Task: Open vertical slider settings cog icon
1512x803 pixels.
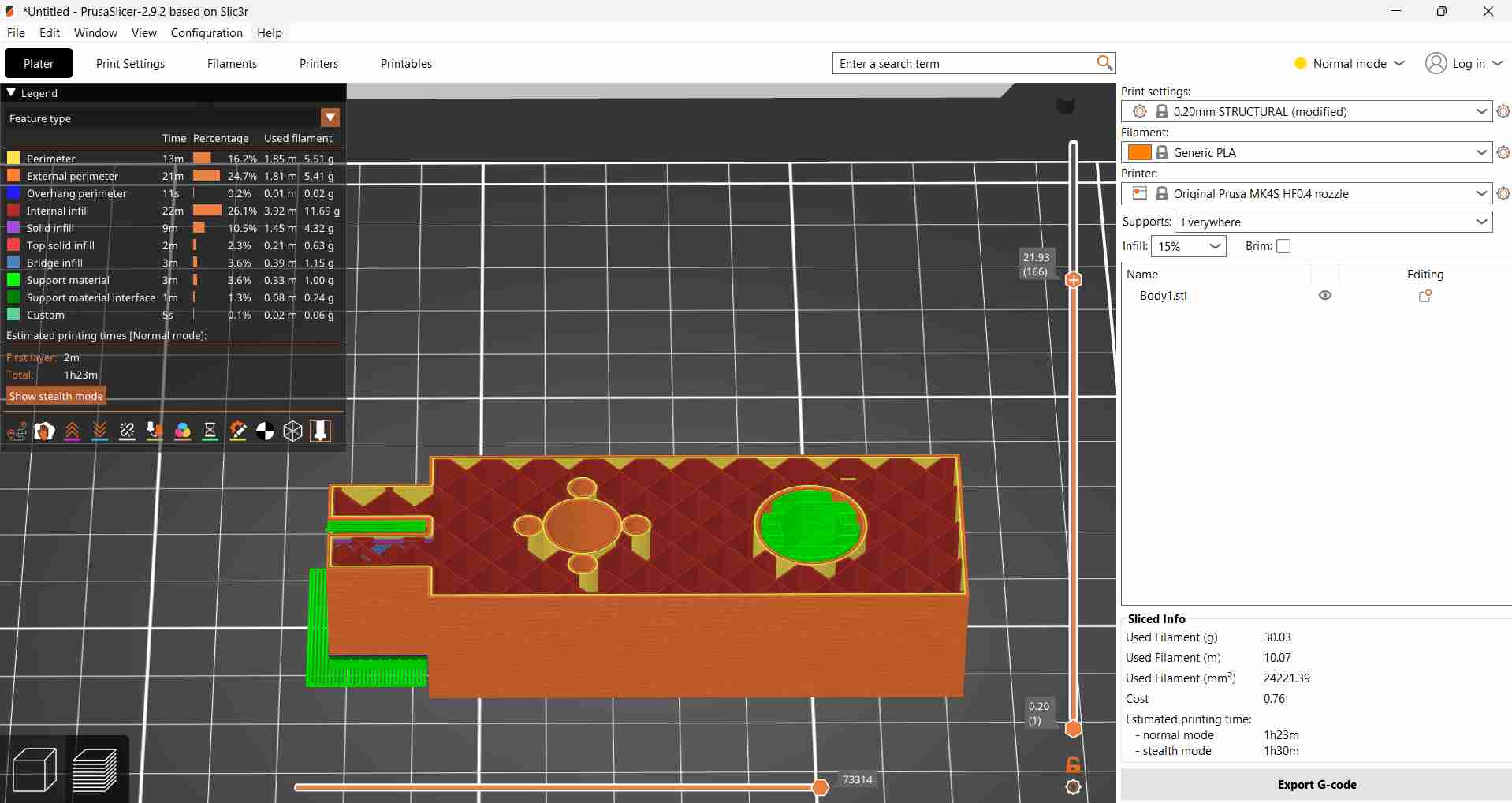Action: point(1073,786)
